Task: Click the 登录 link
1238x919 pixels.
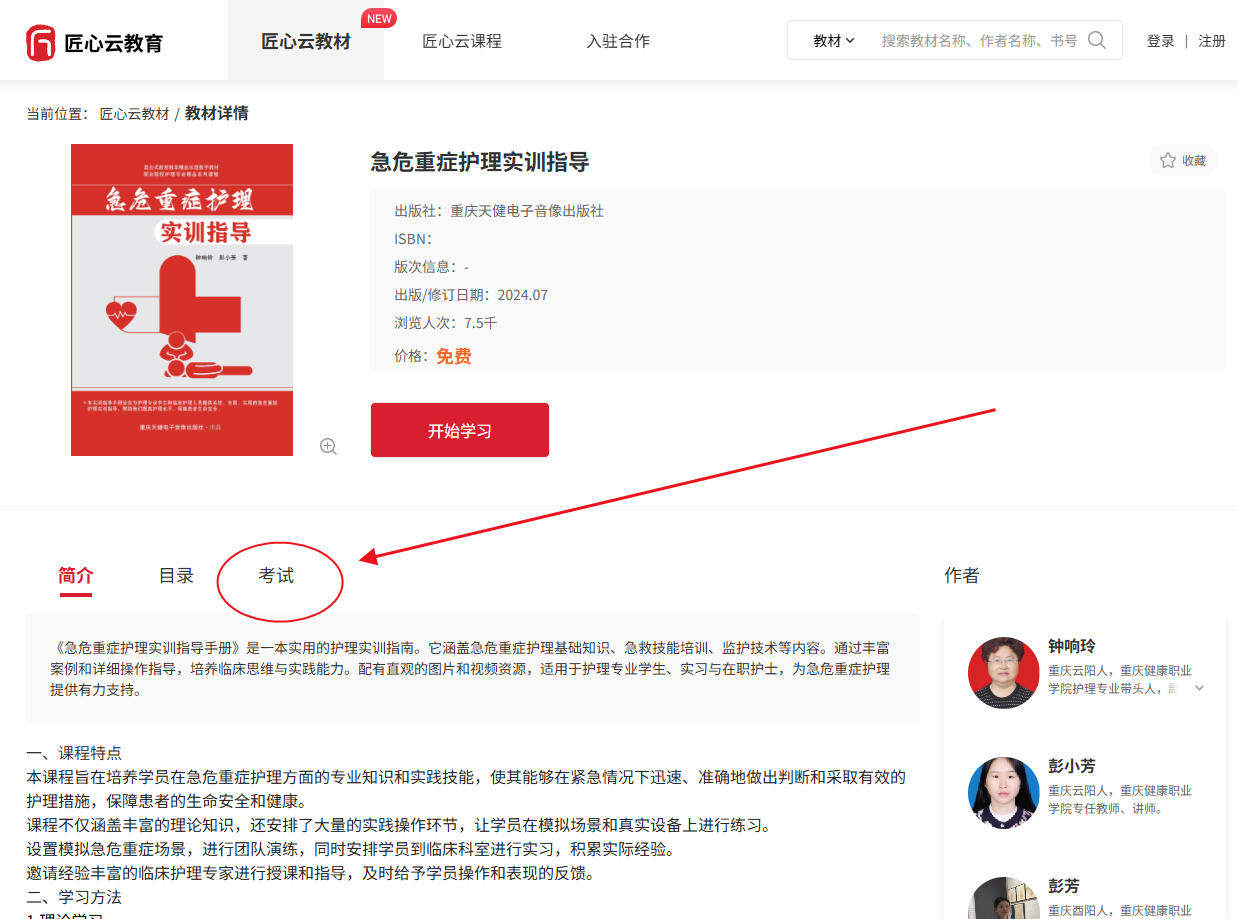Action: click(1161, 41)
